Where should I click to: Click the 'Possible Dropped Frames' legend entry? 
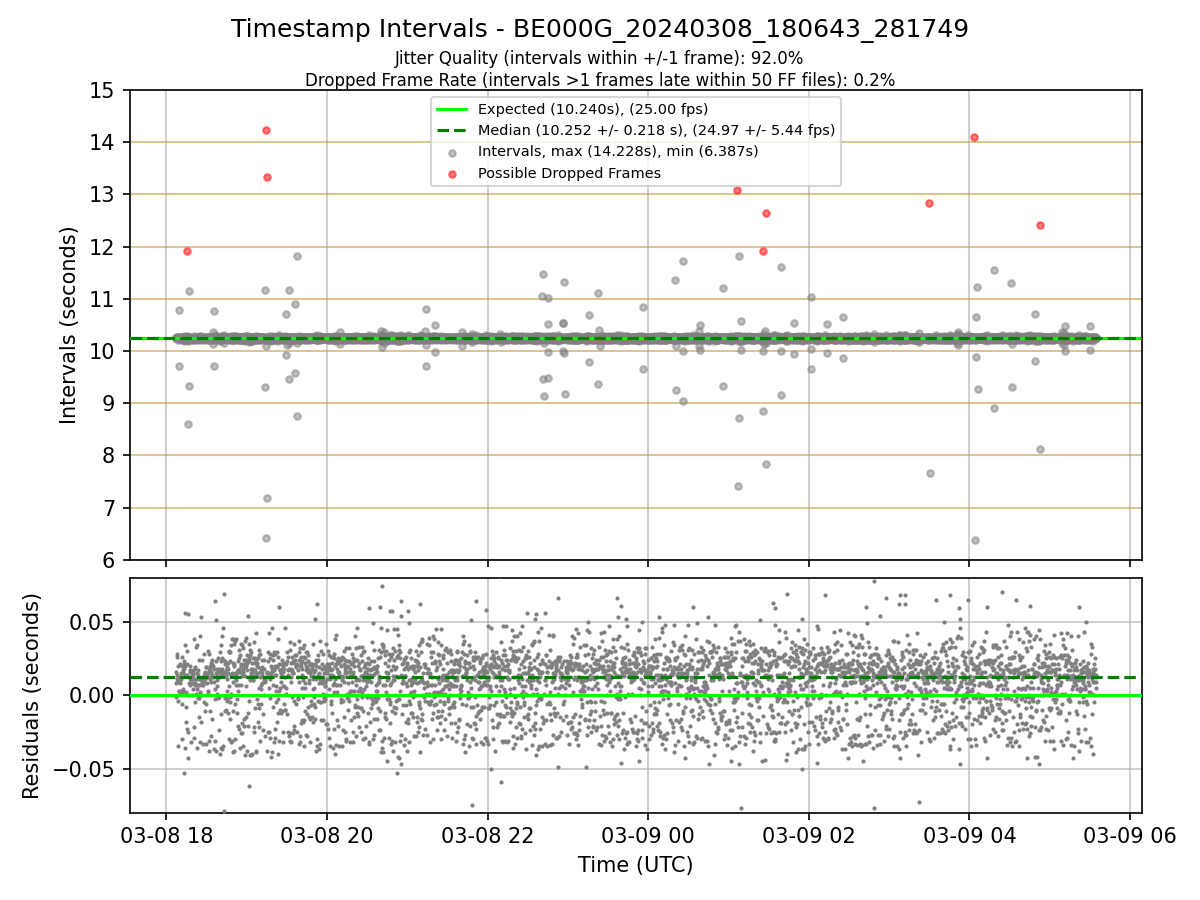(x=569, y=173)
